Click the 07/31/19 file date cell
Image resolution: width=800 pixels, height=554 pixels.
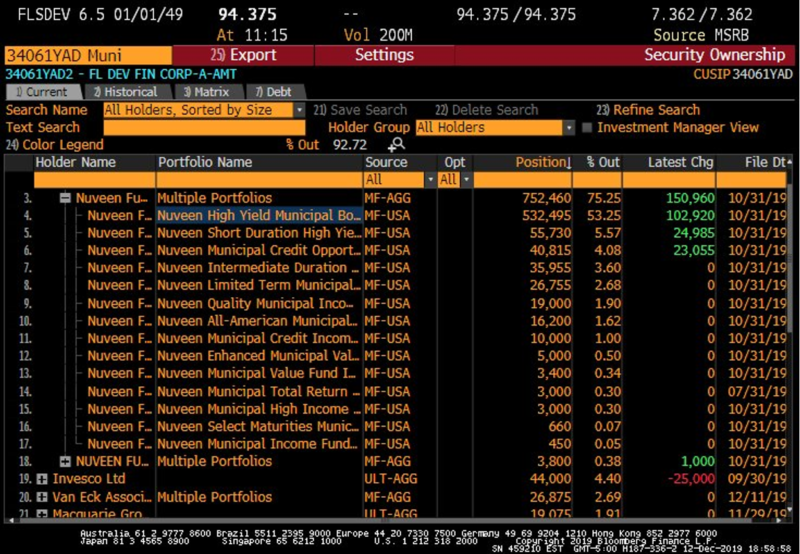pos(757,391)
